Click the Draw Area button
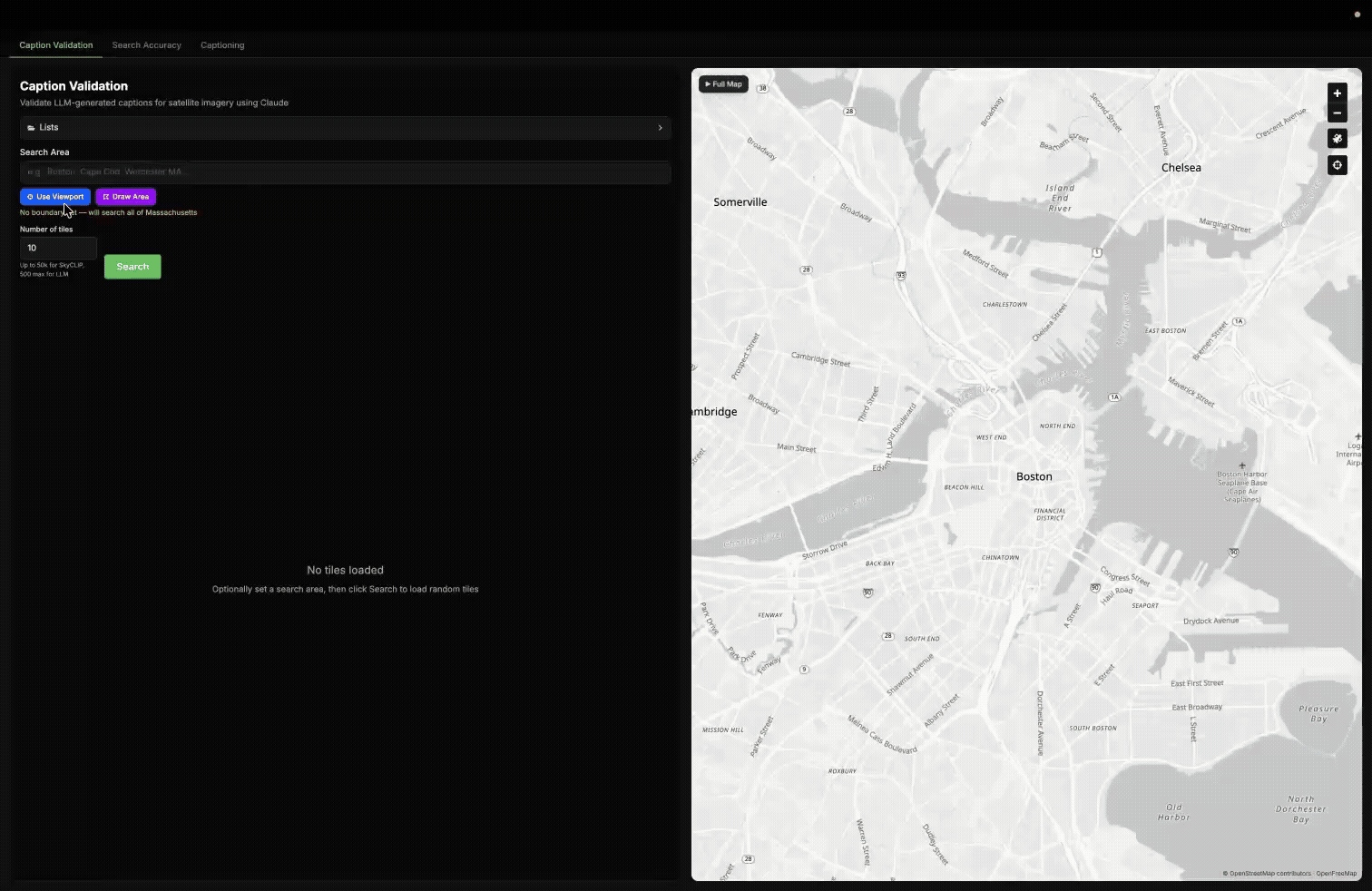Image resolution: width=1372 pixels, height=891 pixels. coord(126,197)
